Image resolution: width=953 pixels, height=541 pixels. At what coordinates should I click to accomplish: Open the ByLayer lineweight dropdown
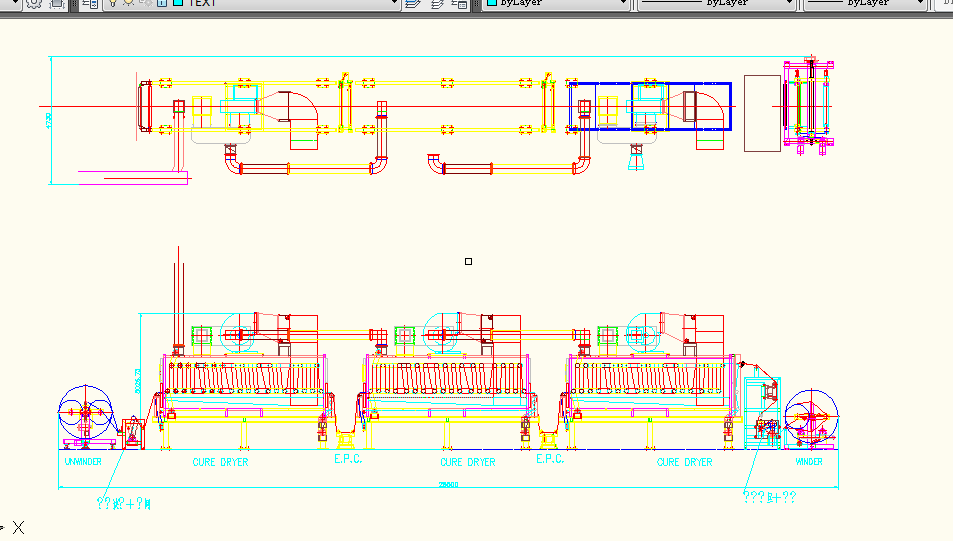[x=865, y=3]
